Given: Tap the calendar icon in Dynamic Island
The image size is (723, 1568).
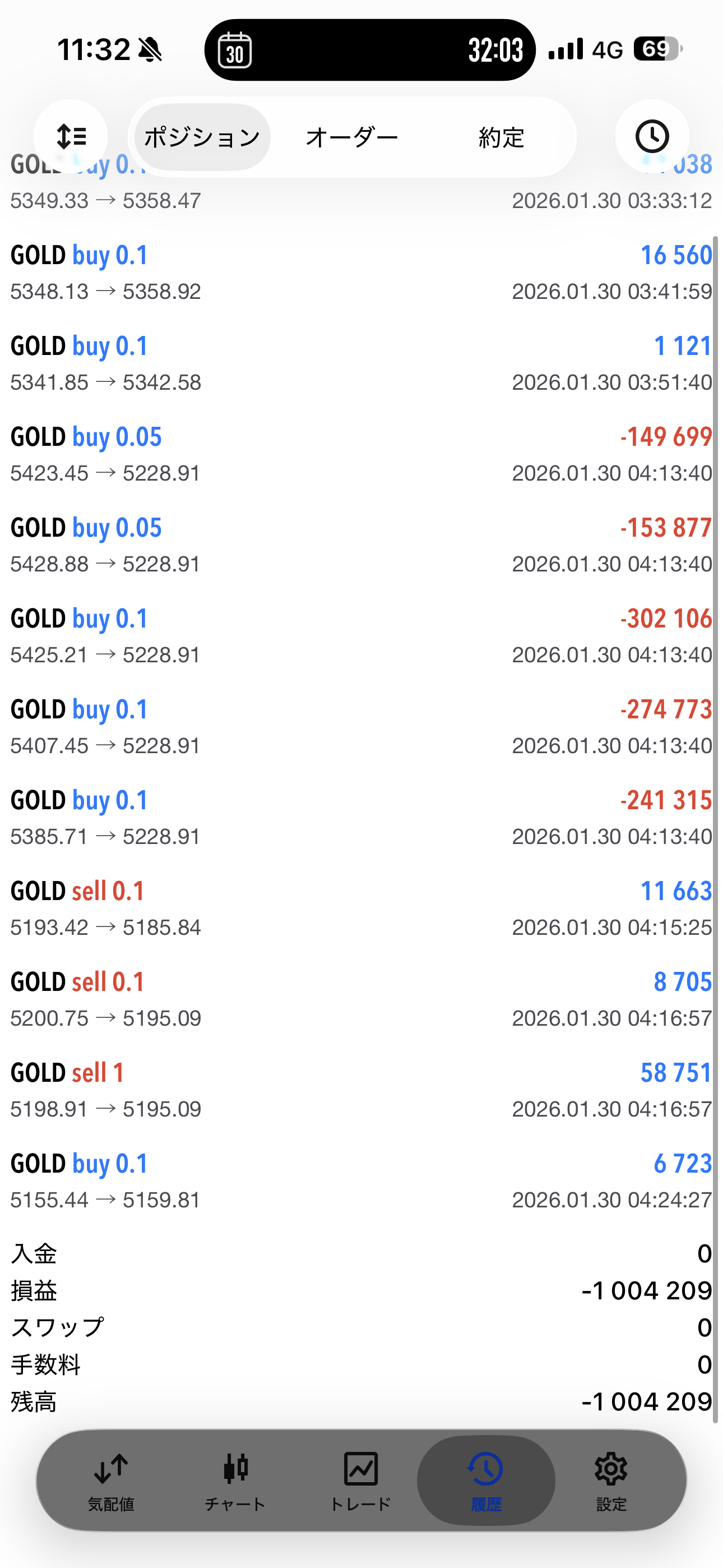Looking at the screenshot, I should [235, 50].
